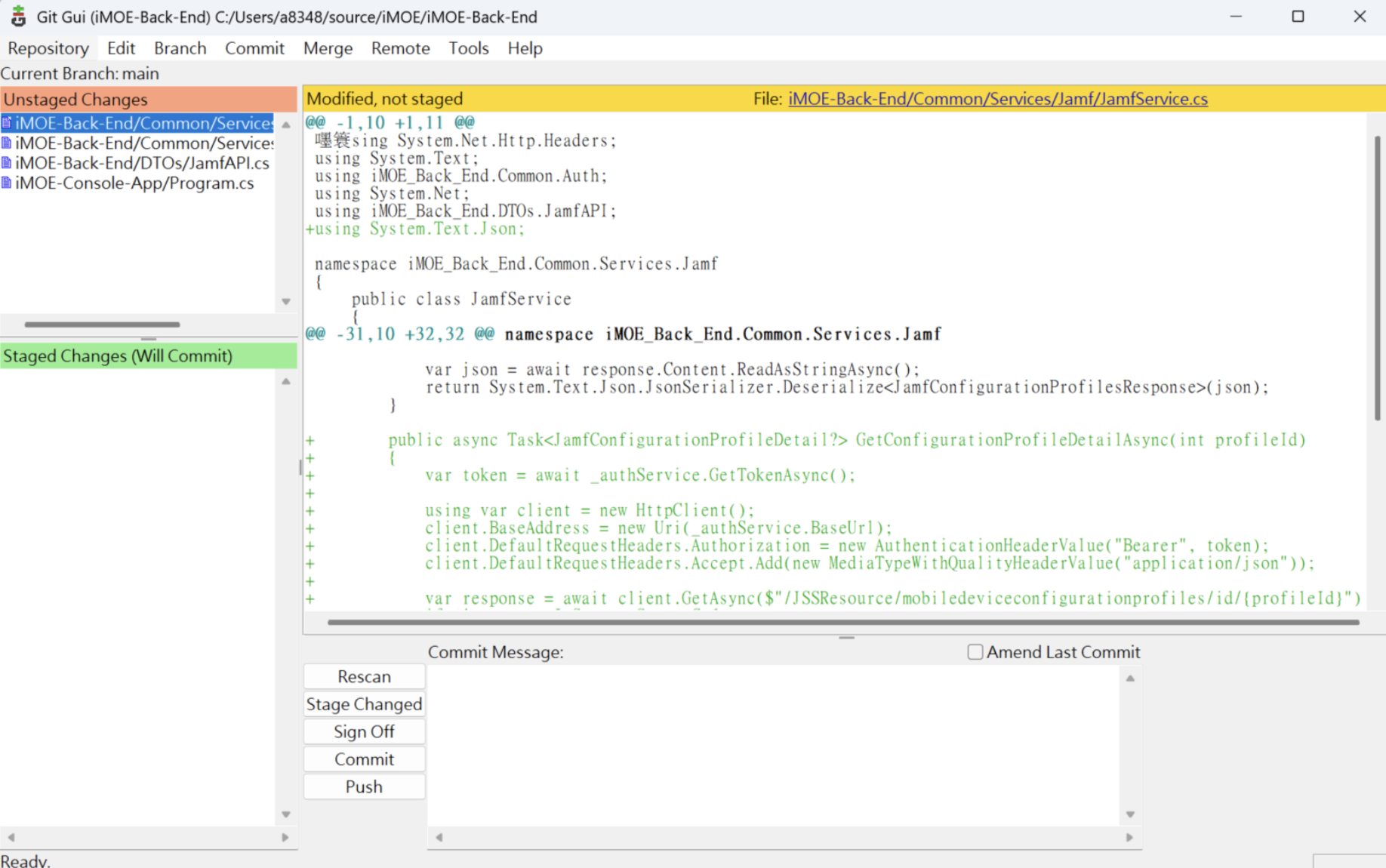
Task: Click file icon beside iMOE-Back-End/DTOs/JamfAPI.cs
Action: (x=7, y=163)
